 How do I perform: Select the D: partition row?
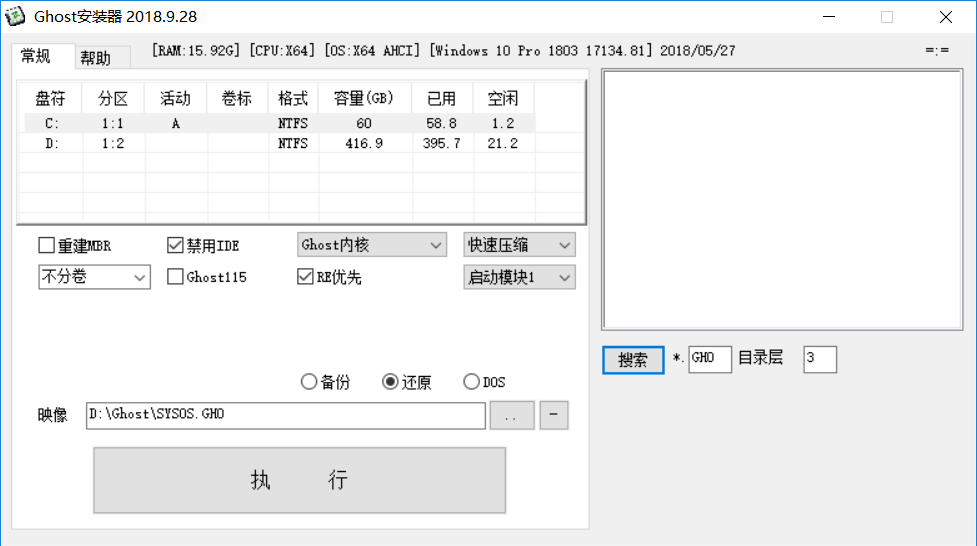279,143
